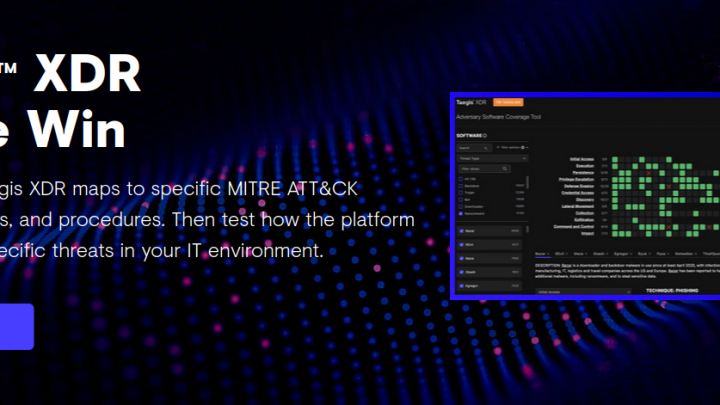Open the Credential Access tactic link
Image resolution: width=720 pixels, height=405 pixels.
pos(578,193)
